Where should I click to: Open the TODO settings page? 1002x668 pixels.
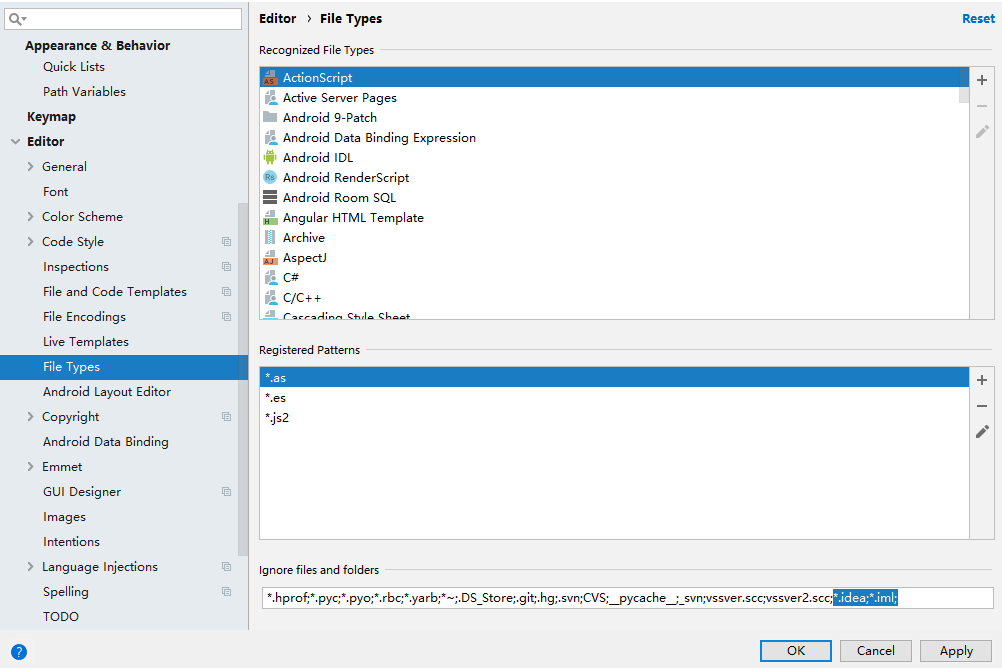61,617
